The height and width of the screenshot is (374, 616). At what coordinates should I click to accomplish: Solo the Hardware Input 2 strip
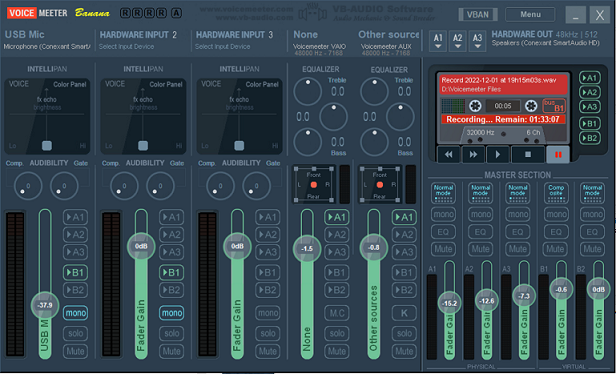point(171,334)
